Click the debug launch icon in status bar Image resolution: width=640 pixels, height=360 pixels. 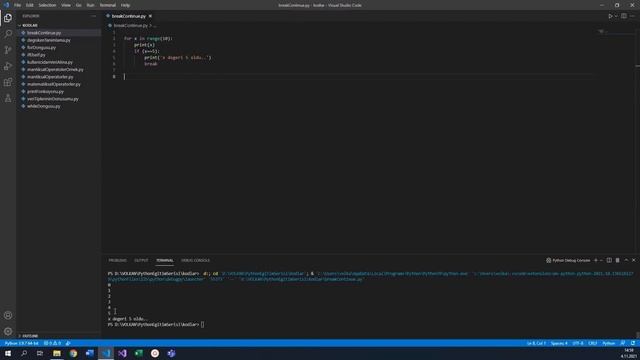point(68,343)
